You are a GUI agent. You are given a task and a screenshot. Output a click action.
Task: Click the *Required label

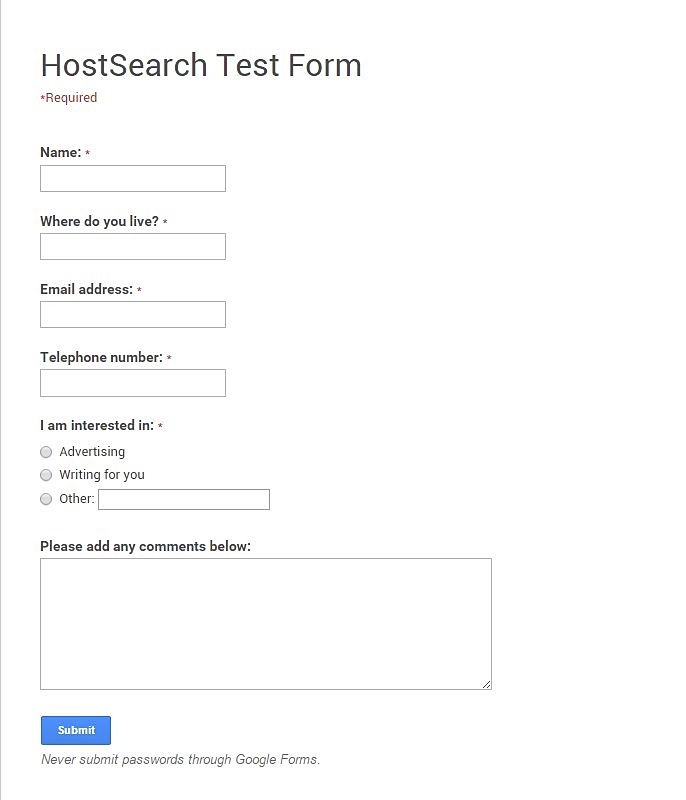click(67, 97)
